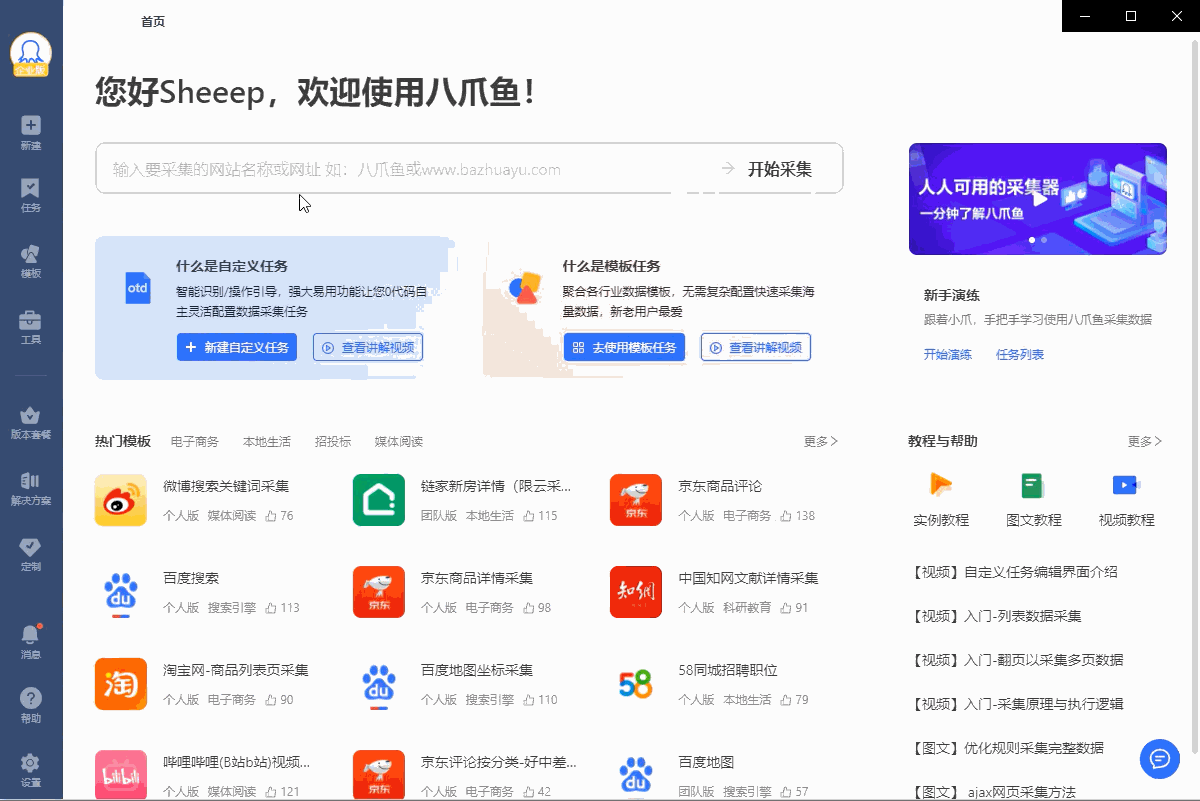Open the chat support bubble icon
The height and width of the screenshot is (801, 1200).
click(1160, 758)
